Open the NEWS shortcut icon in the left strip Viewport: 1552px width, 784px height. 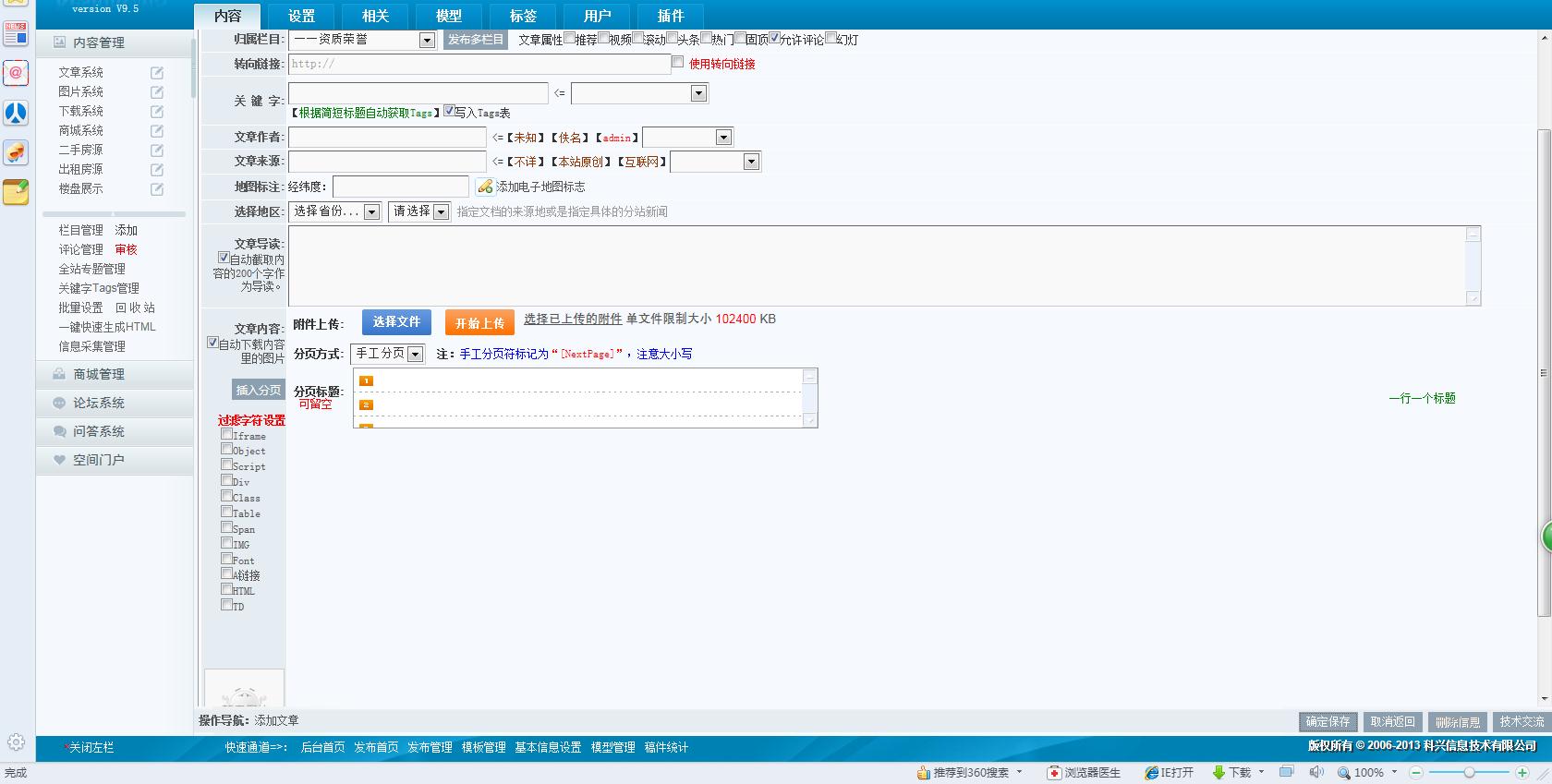(x=16, y=33)
